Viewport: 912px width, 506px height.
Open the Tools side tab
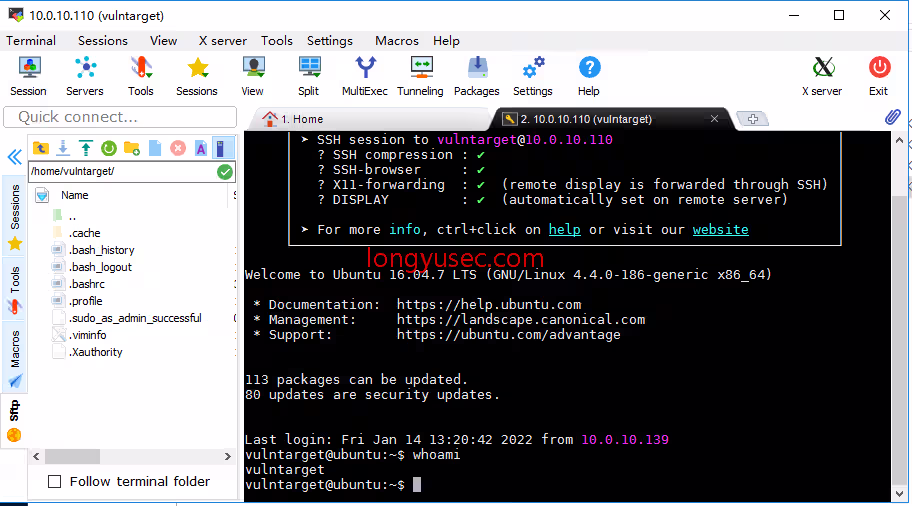(x=15, y=289)
